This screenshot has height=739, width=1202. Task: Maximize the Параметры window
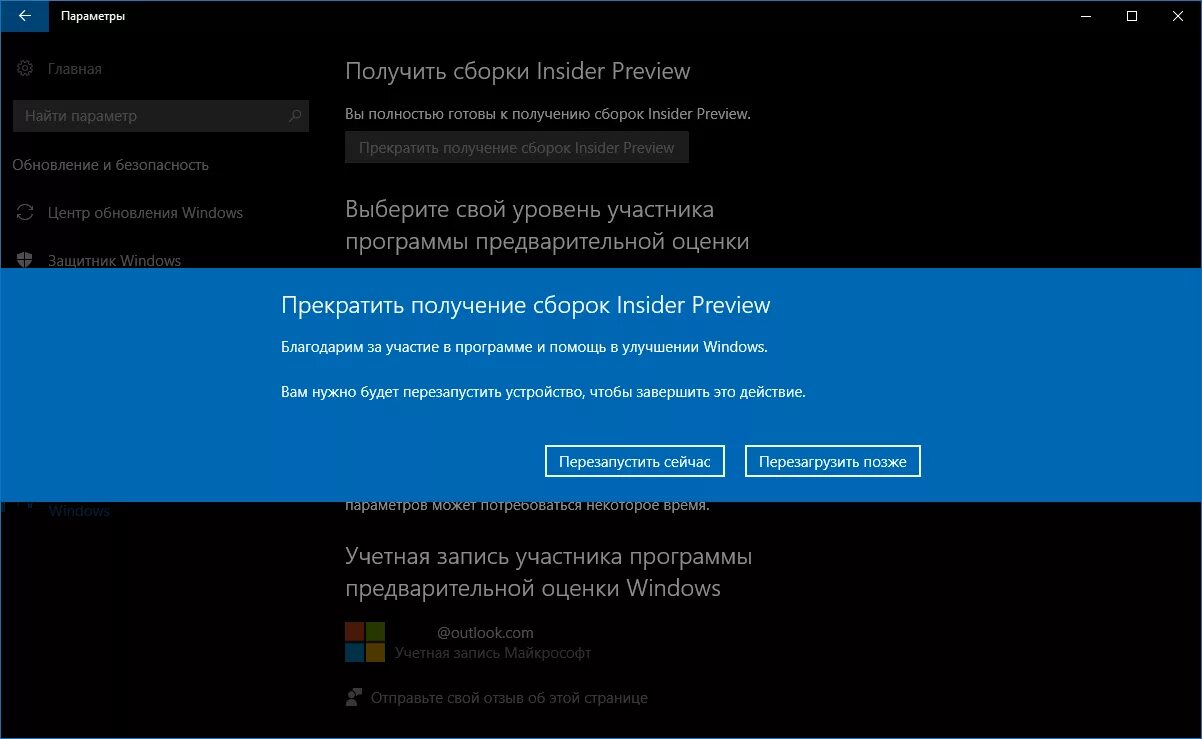tap(1132, 16)
